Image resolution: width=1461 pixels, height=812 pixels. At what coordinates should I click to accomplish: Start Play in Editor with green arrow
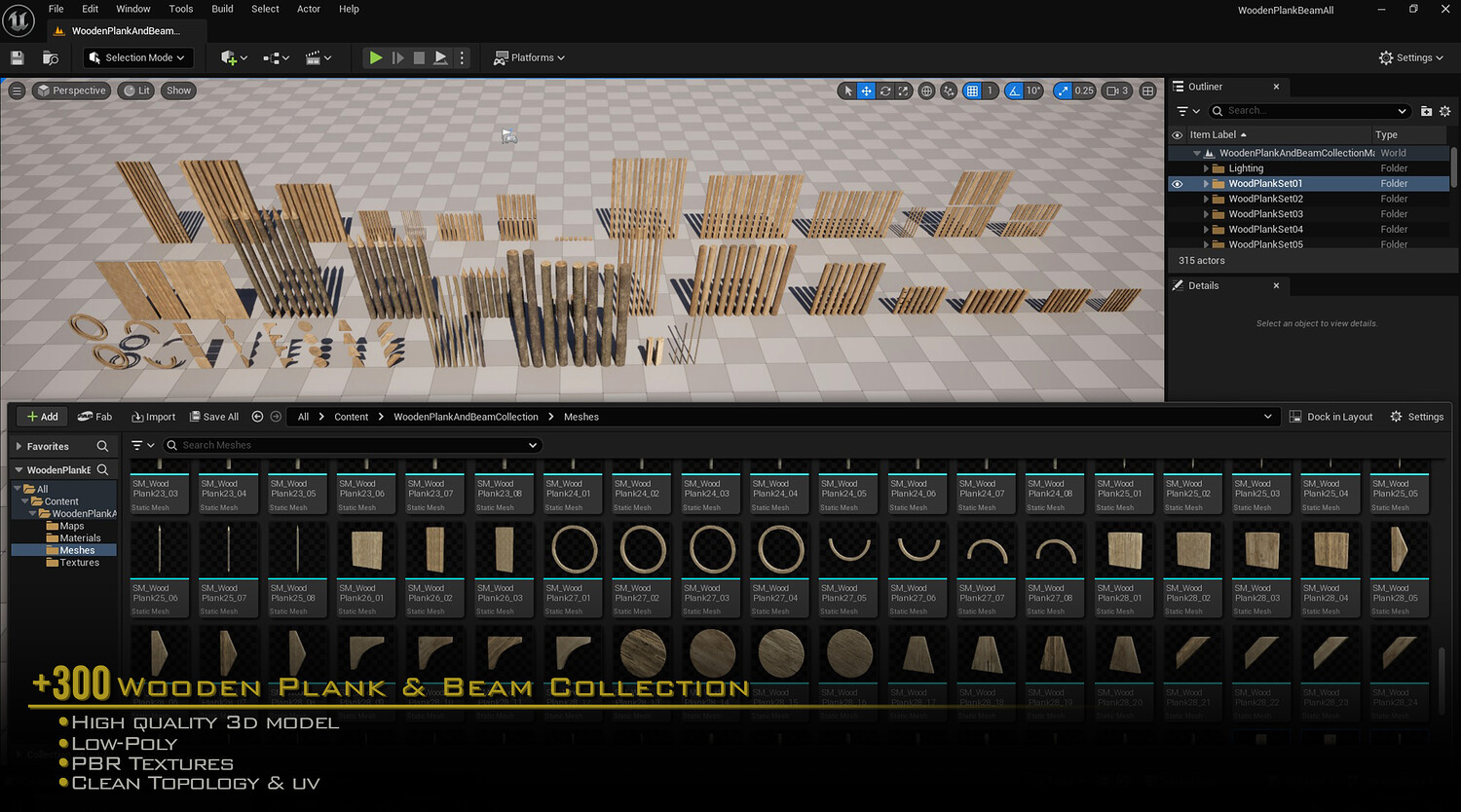[x=375, y=57]
